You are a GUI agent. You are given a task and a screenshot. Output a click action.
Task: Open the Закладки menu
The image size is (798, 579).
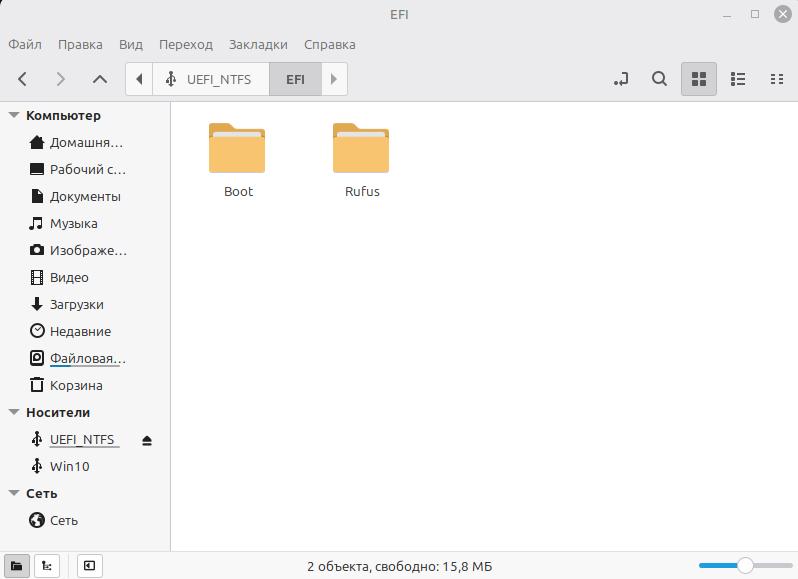258,45
